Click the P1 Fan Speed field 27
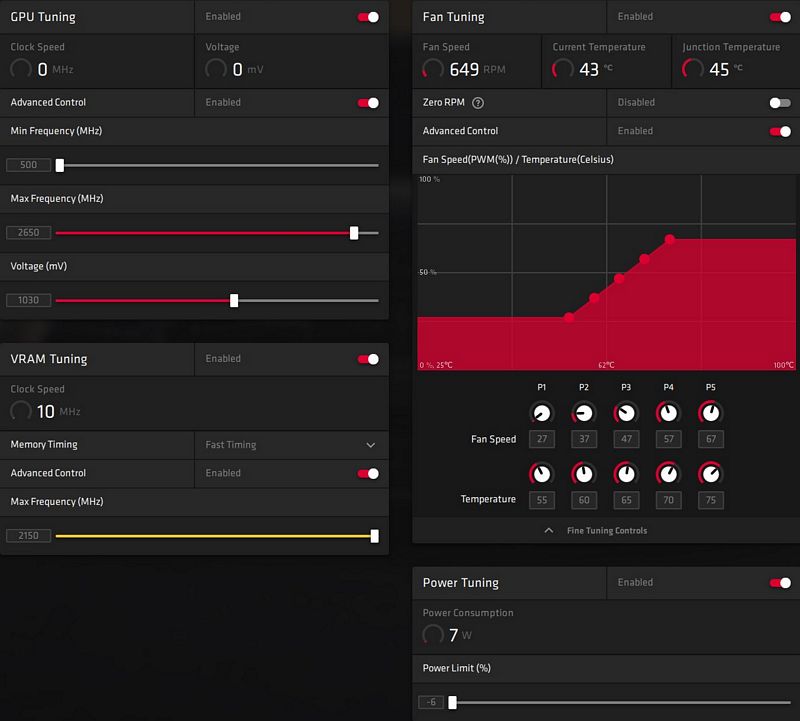The height and width of the screenshot is (721, 800). point(542,439)
